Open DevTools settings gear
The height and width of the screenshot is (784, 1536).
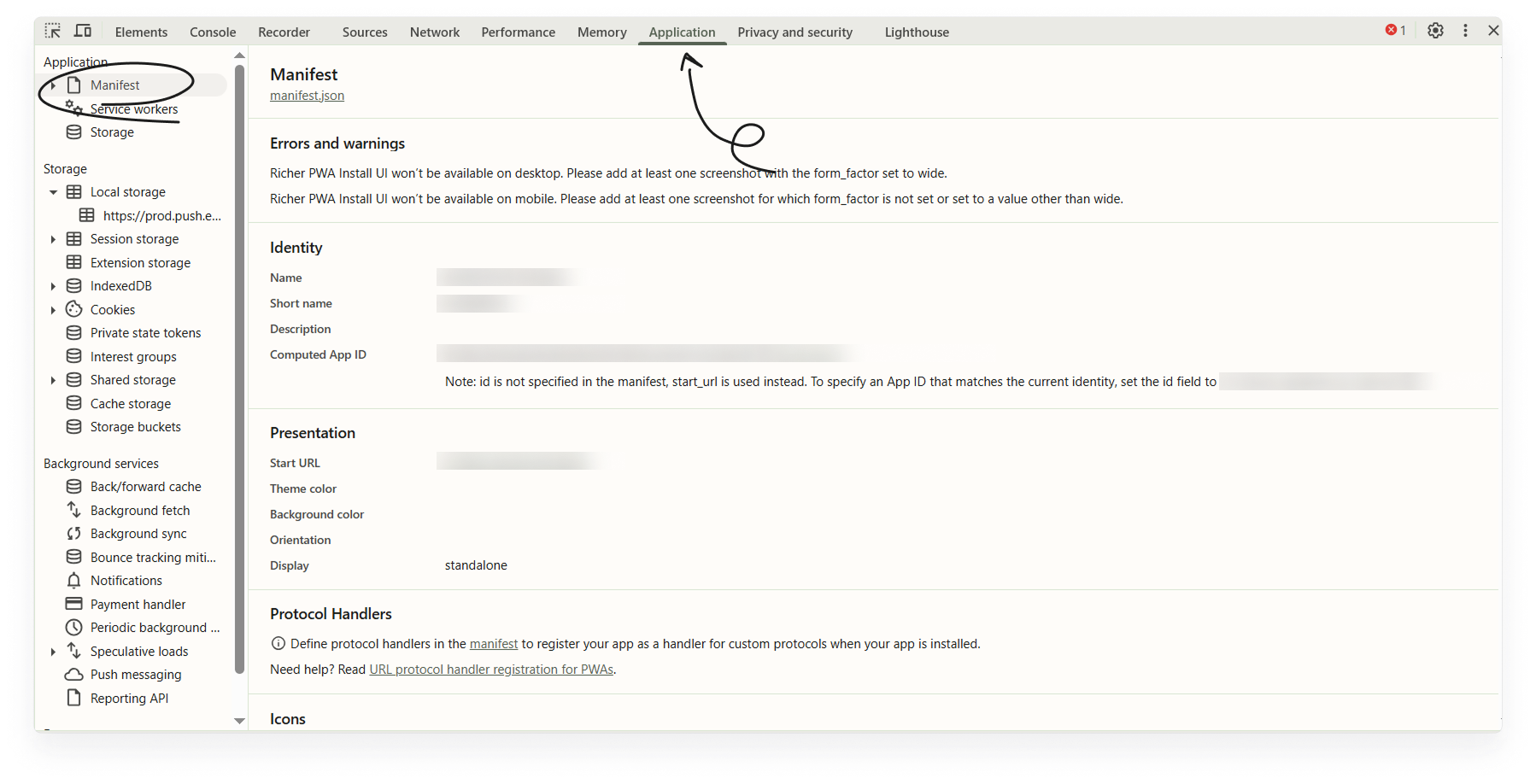coord(1435,31)
